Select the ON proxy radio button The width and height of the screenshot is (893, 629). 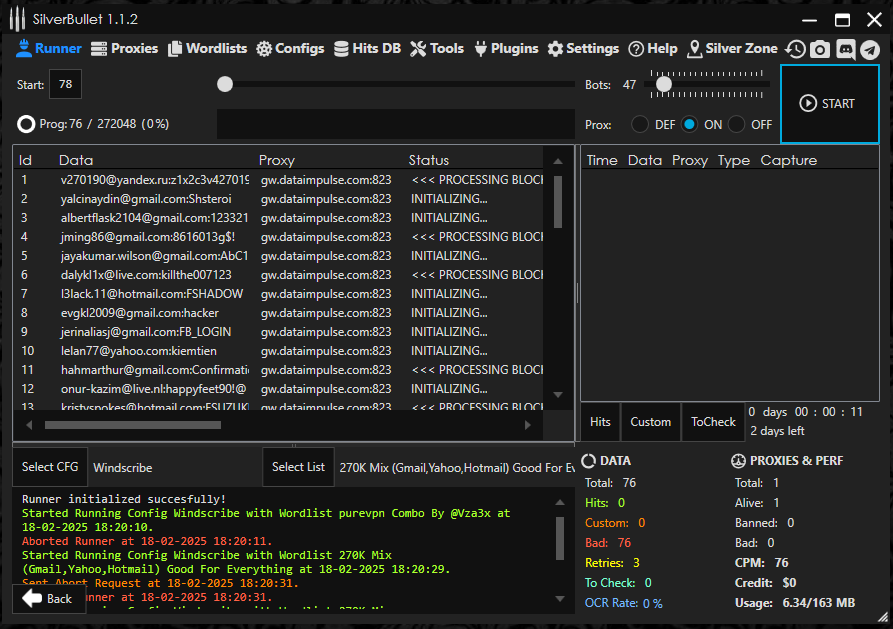point(689,125)
